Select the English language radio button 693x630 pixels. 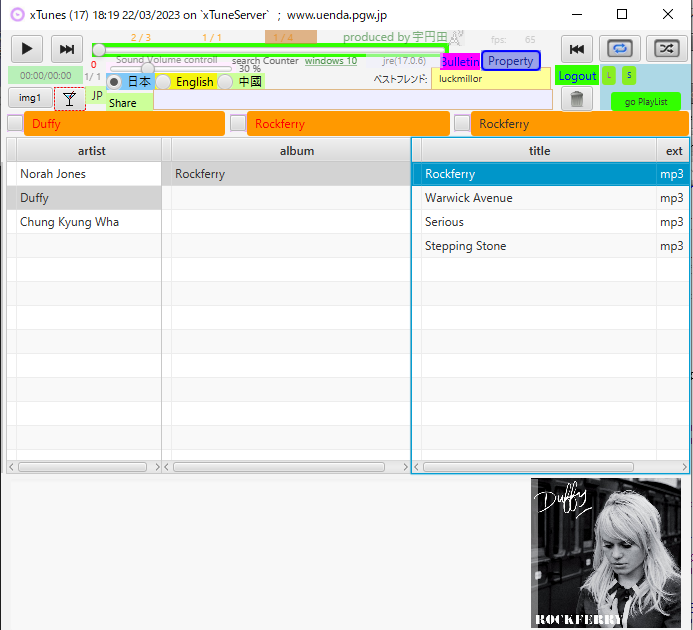(164, 82)
